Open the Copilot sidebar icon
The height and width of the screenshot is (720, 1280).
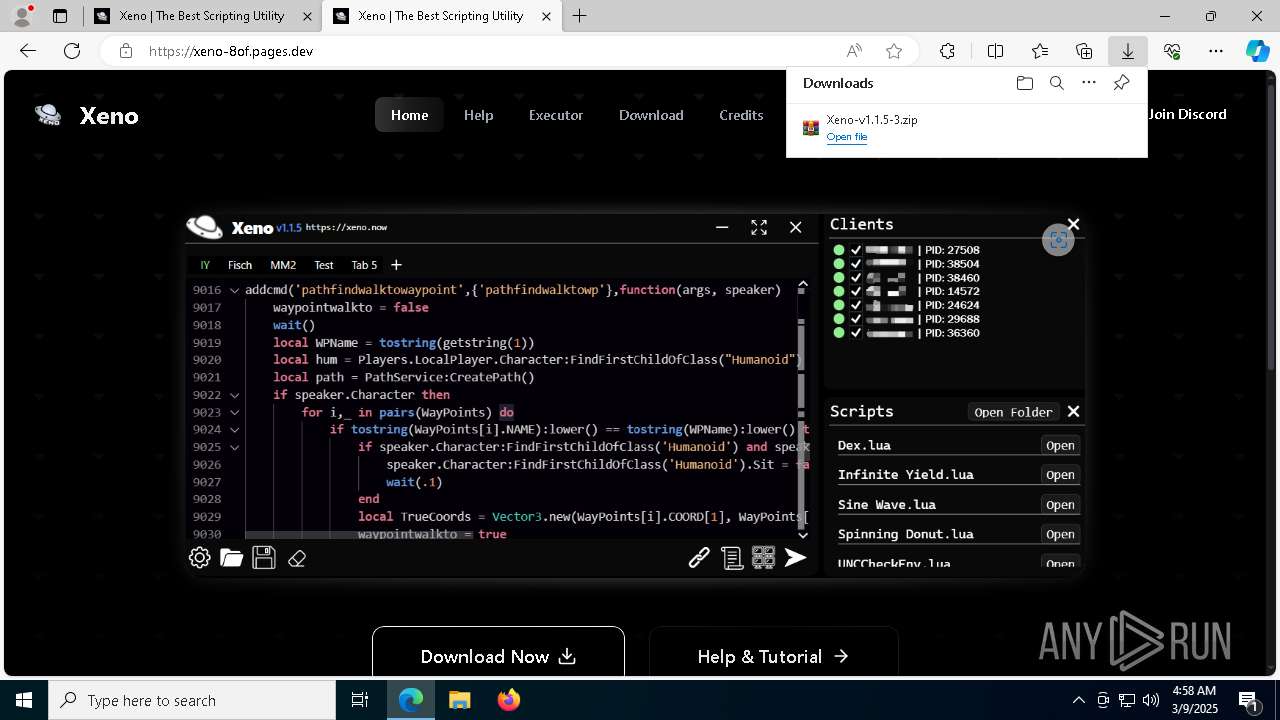pos(1257,51)
